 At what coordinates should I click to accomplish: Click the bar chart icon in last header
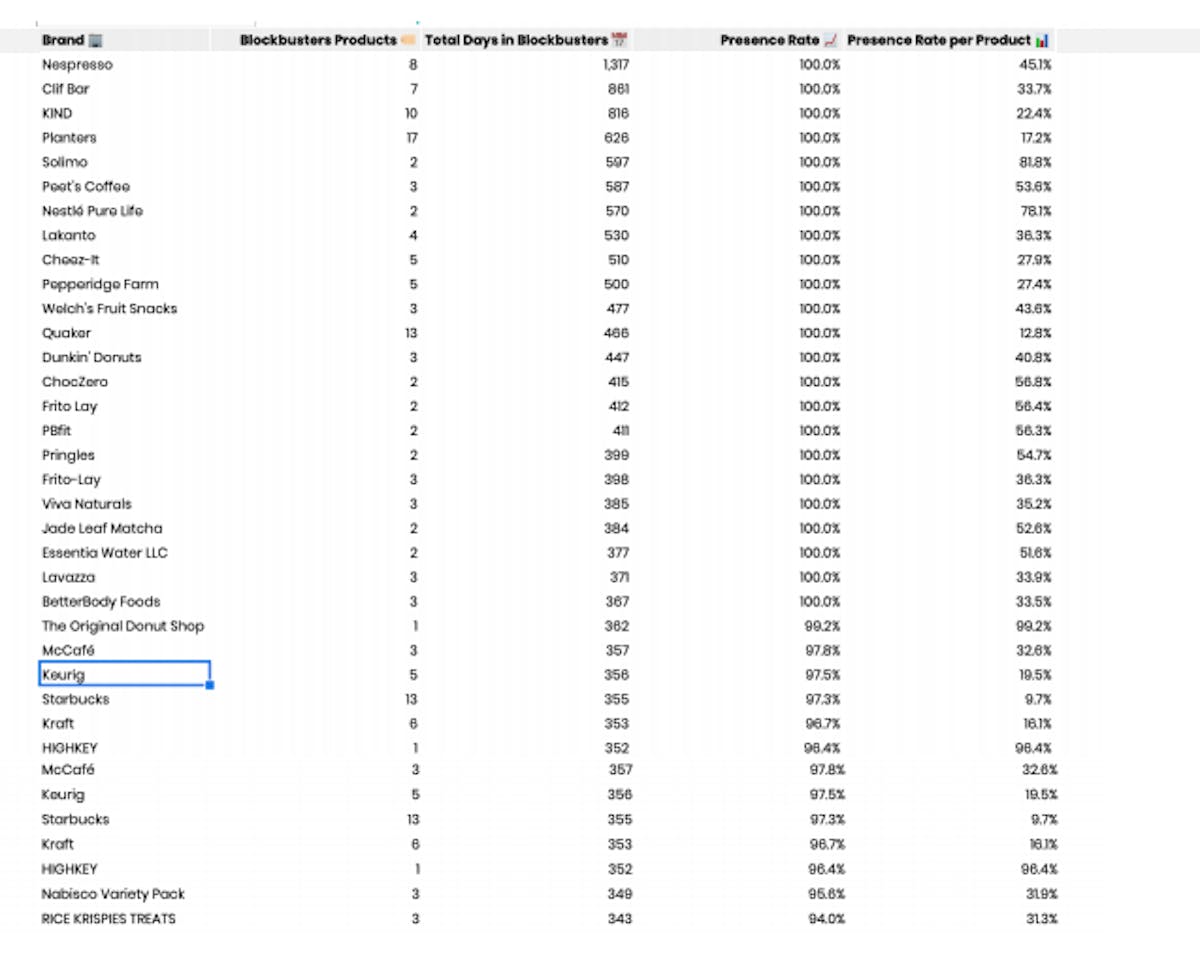(1042, 41)
